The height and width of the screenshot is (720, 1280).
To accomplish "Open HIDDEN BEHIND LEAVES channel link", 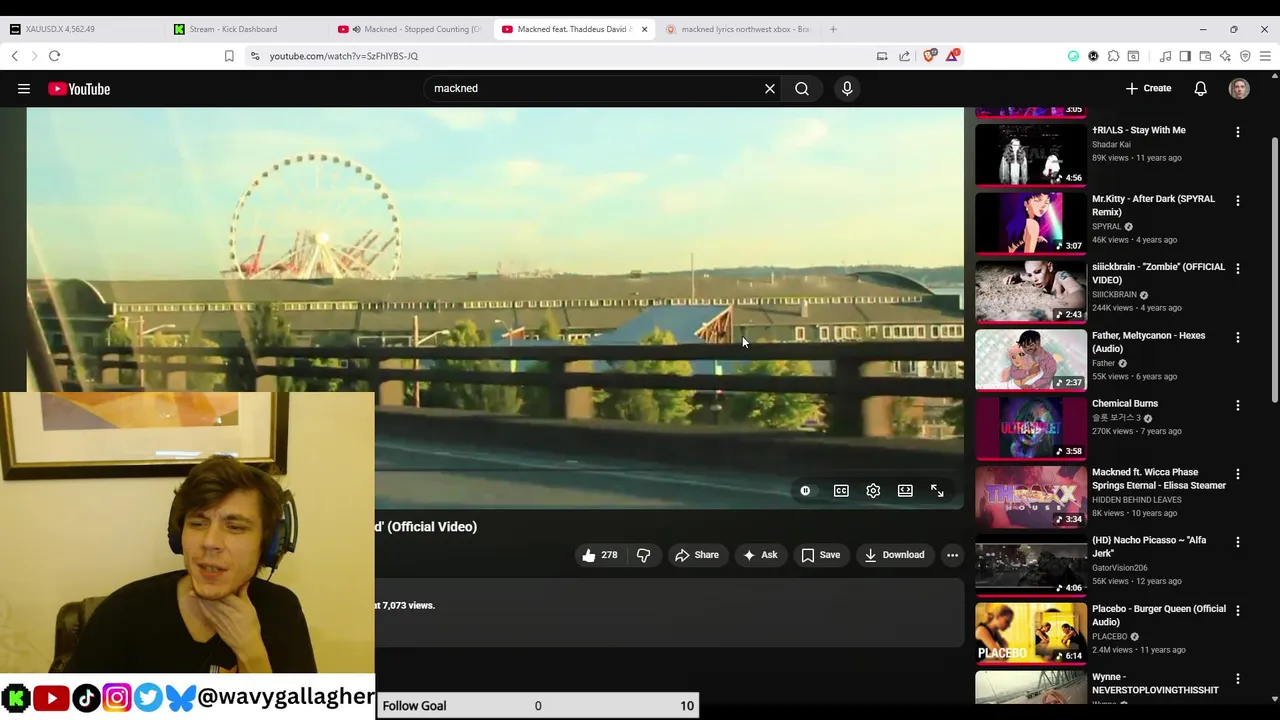I will pyautogui.click(x=1137, y=500).
